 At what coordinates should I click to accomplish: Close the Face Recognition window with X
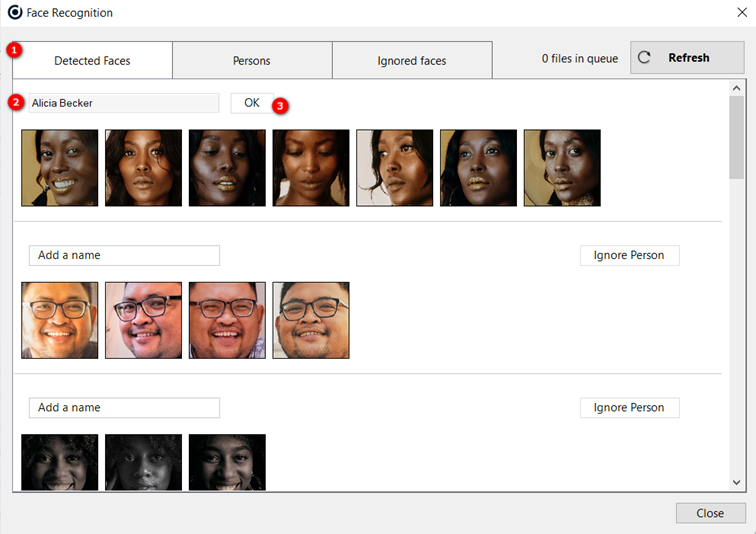point(741,13)
